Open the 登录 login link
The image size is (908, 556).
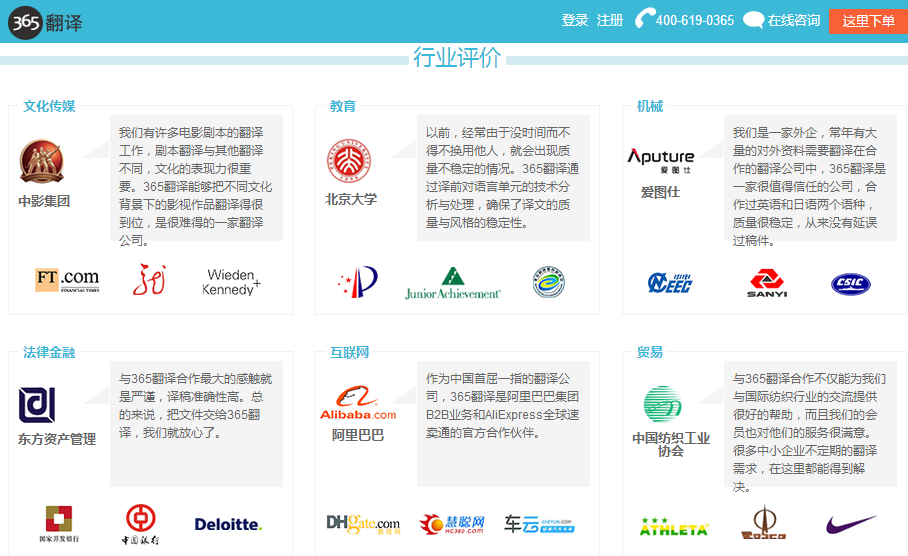pyautogui.click(x=574, y=21)
